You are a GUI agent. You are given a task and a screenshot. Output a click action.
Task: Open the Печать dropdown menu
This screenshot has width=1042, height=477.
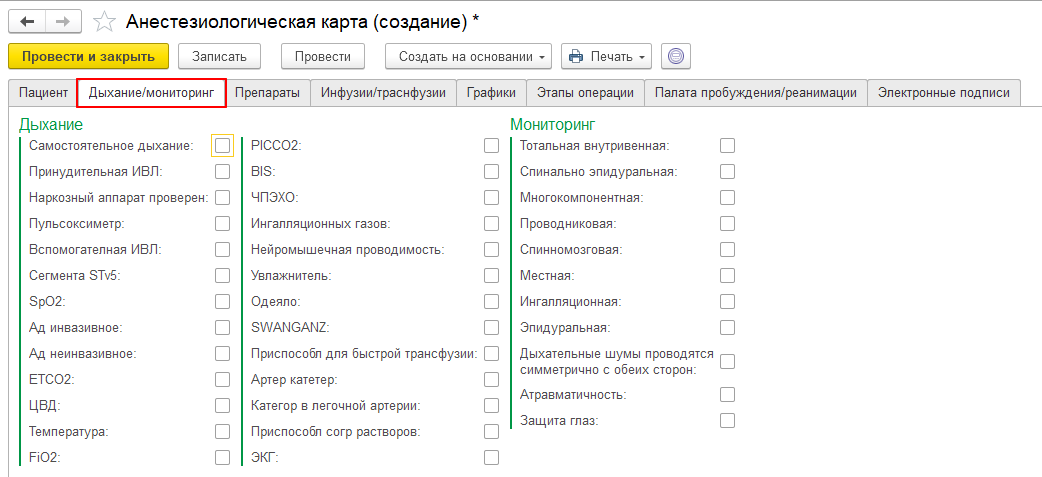point(606,56)
